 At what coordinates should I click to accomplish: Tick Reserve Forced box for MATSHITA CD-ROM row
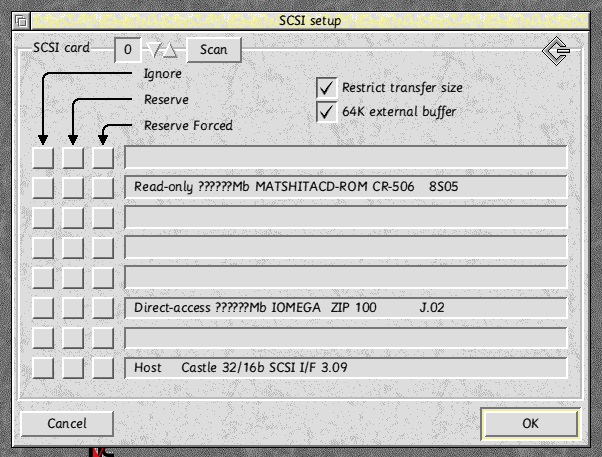click(x=103, y=187)
